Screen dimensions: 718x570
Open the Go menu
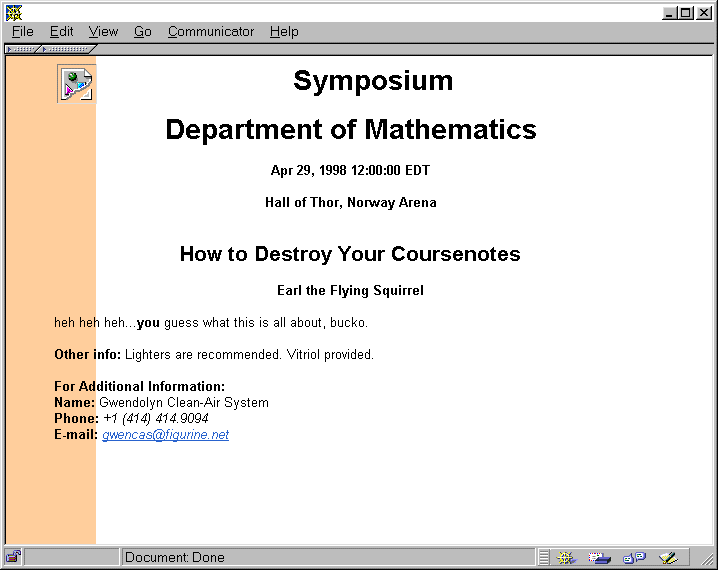[x=142, y=31]
